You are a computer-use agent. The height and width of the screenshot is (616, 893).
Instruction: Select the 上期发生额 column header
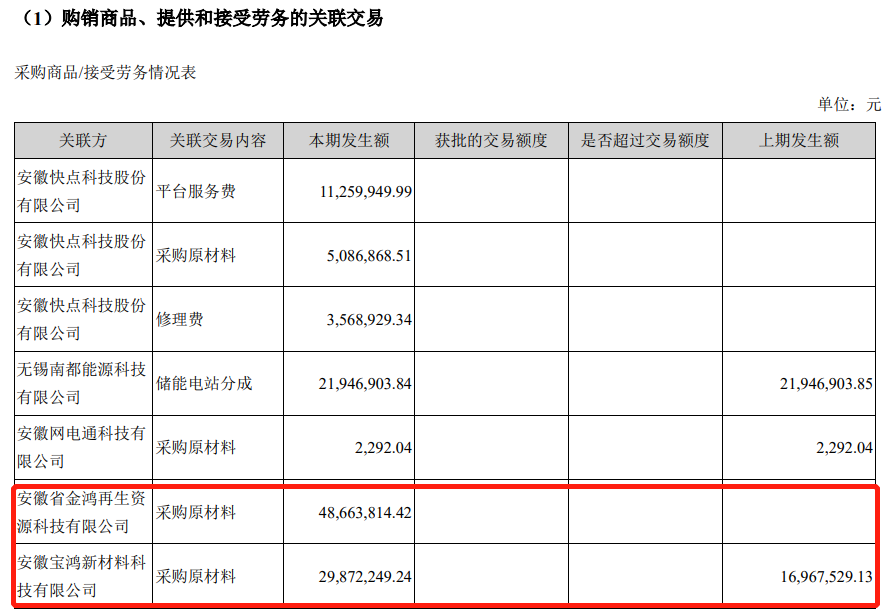pos(798,141)
